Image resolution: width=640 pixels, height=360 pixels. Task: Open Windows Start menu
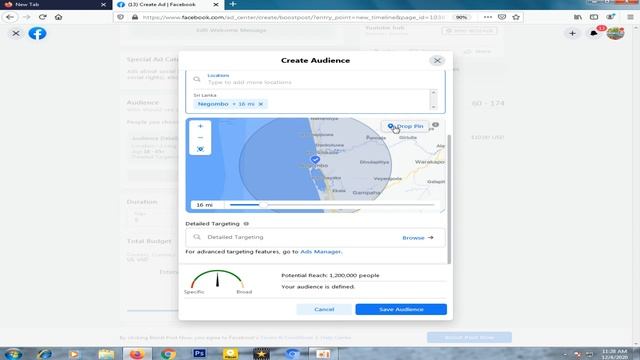coord(13,353)
